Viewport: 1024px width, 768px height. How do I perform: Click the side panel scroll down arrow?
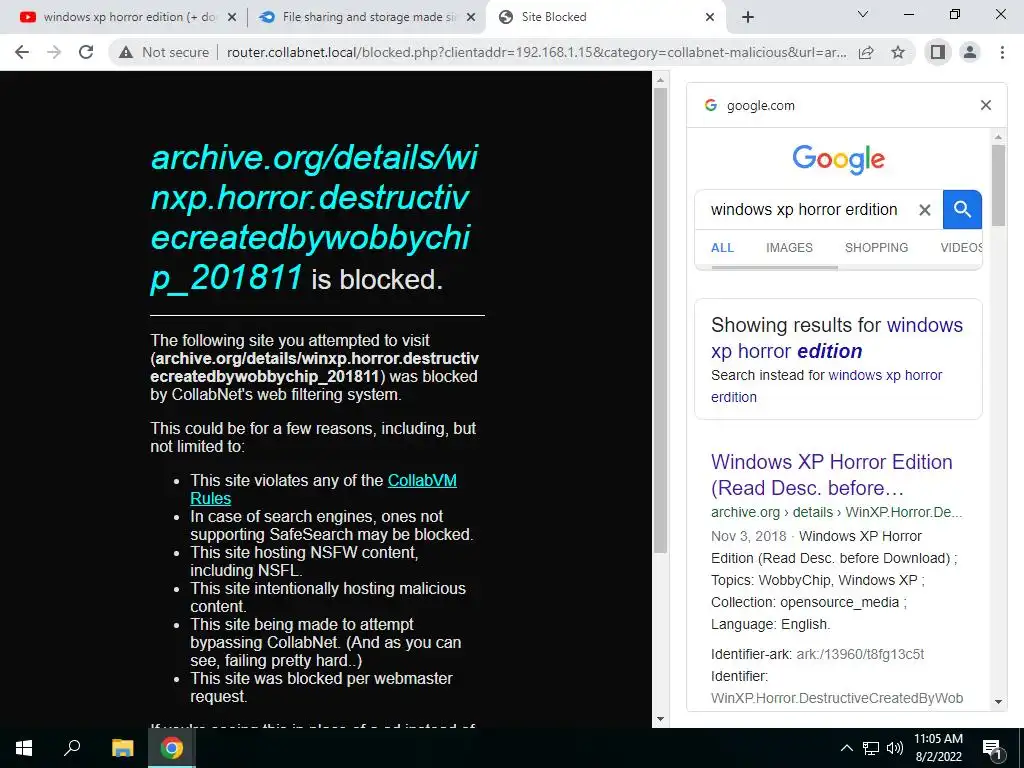click(998, 702)
